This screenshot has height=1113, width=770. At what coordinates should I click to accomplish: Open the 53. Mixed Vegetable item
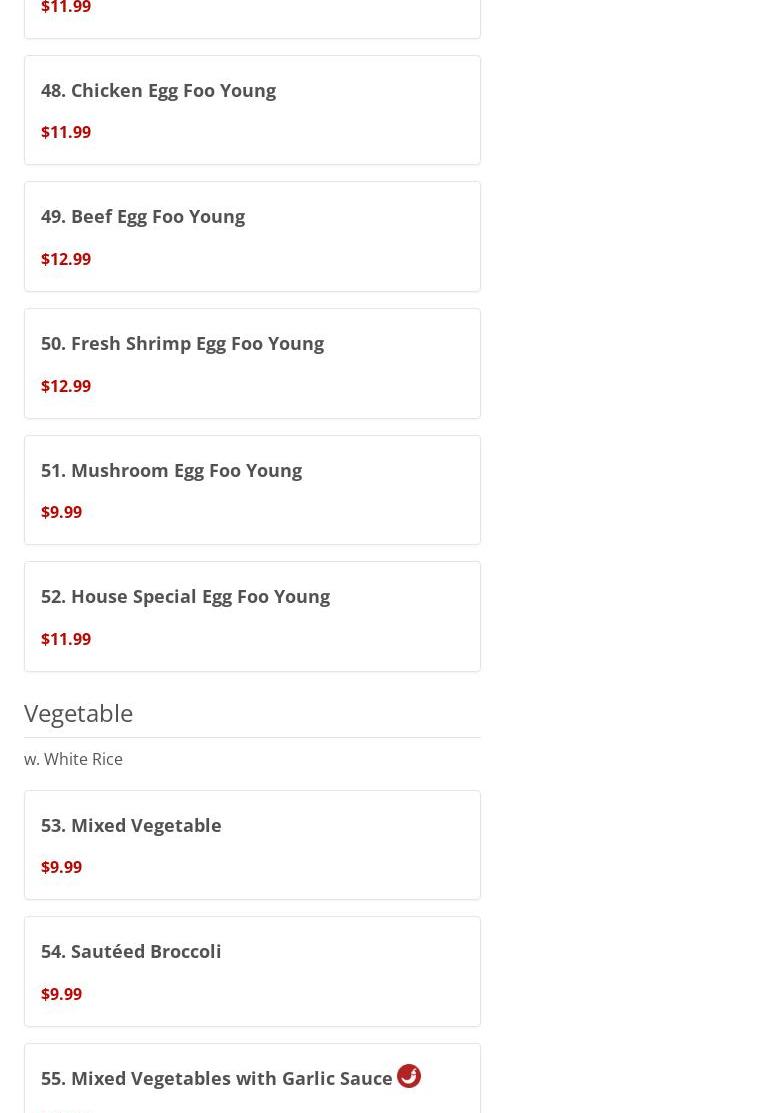click(131, 825)
